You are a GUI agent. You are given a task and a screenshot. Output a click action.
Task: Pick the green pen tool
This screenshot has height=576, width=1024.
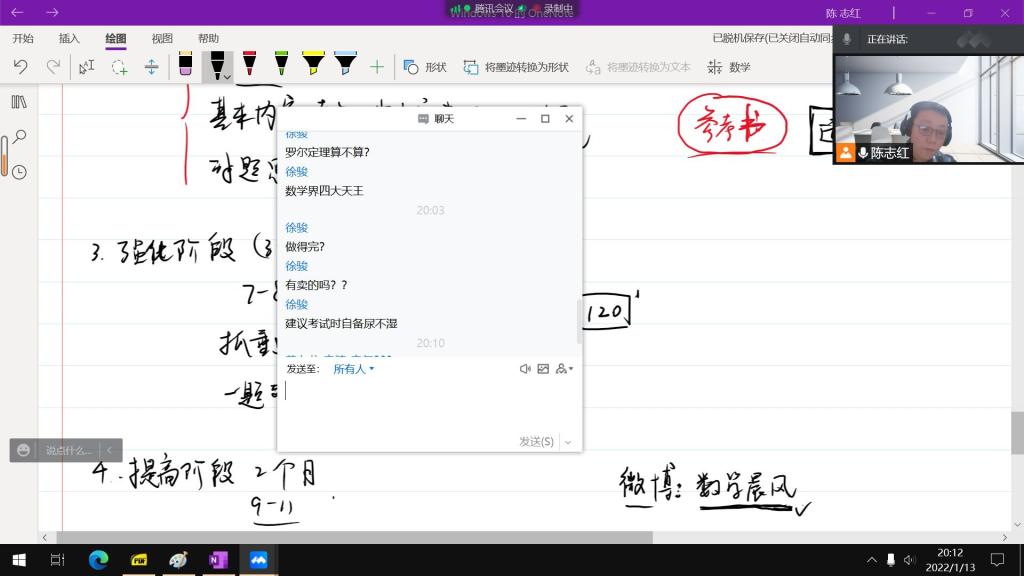click(281, 66)
